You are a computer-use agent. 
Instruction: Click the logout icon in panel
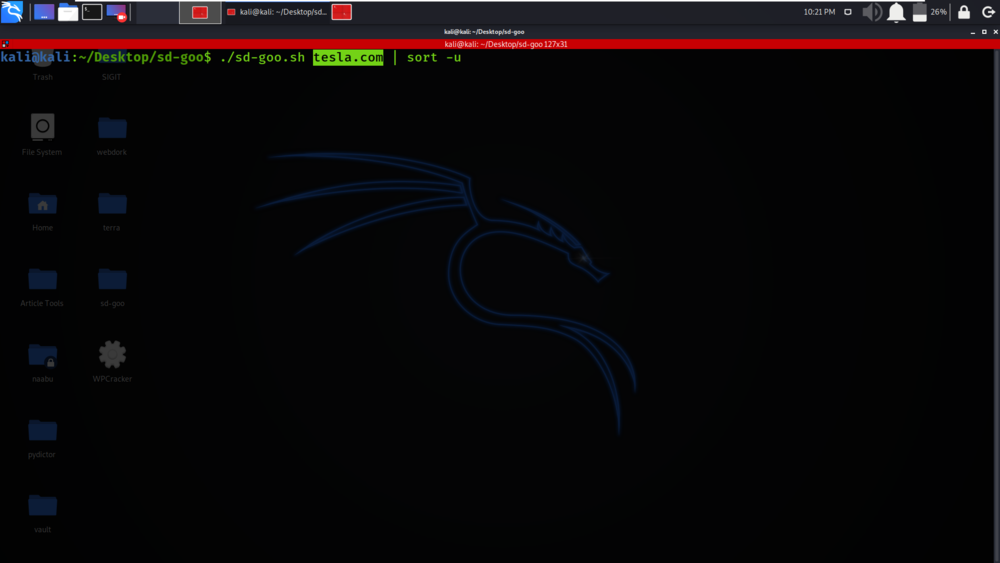(x=988, y=11)
